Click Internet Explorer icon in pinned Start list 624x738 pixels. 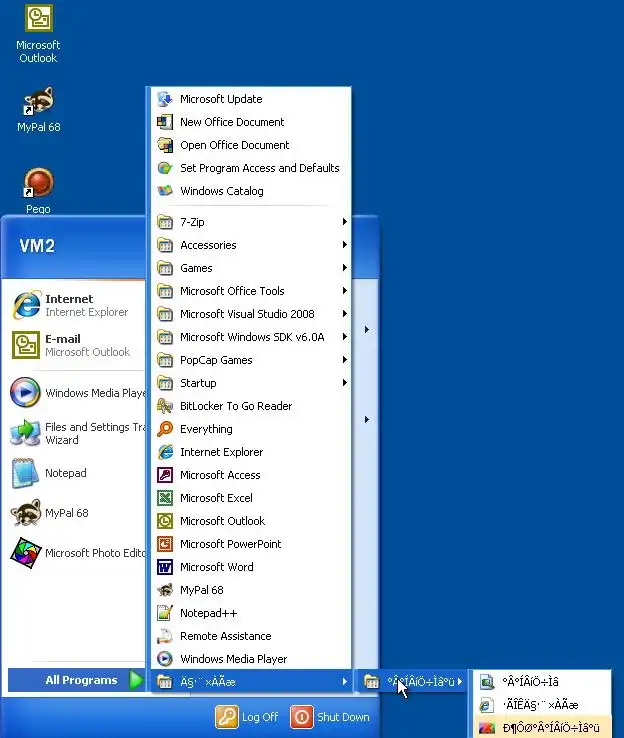point(26,305)
